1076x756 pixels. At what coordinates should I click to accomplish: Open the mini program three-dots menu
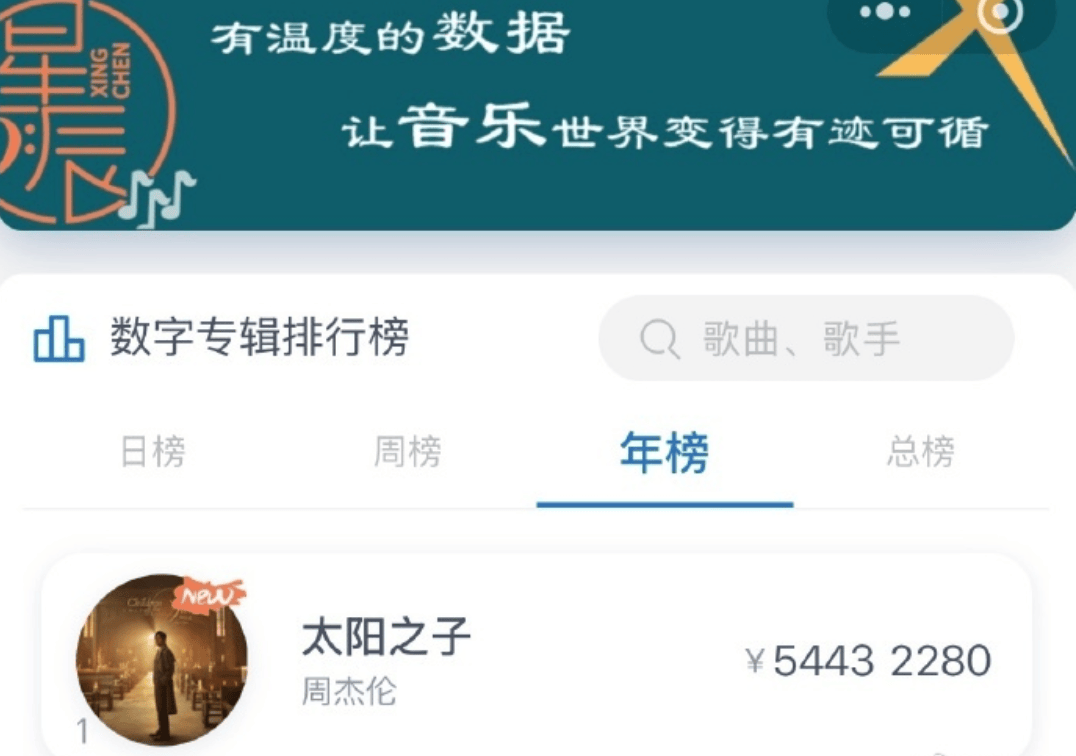click(x=885, y=12)
